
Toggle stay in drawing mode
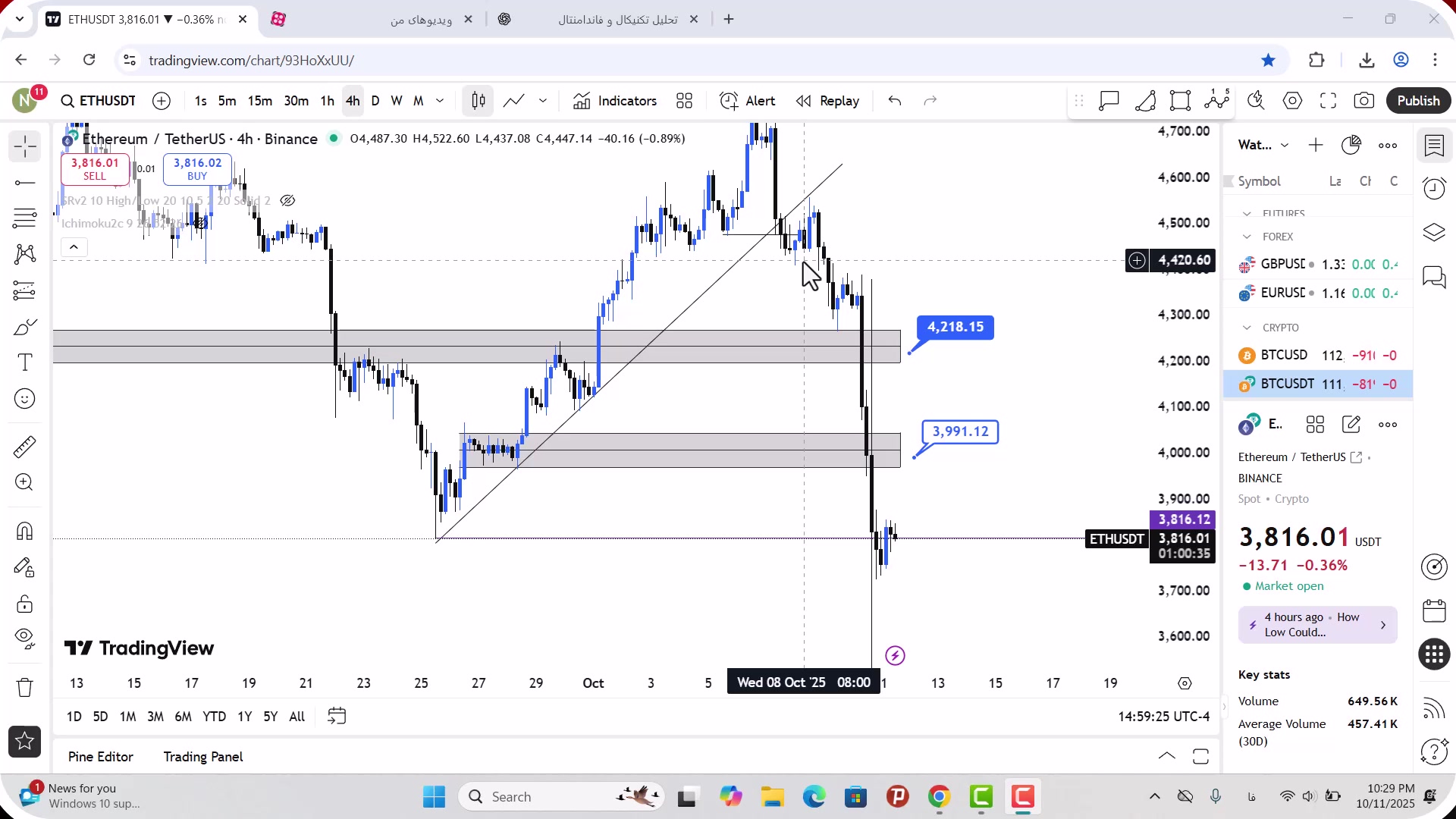[x=24, y=567]
